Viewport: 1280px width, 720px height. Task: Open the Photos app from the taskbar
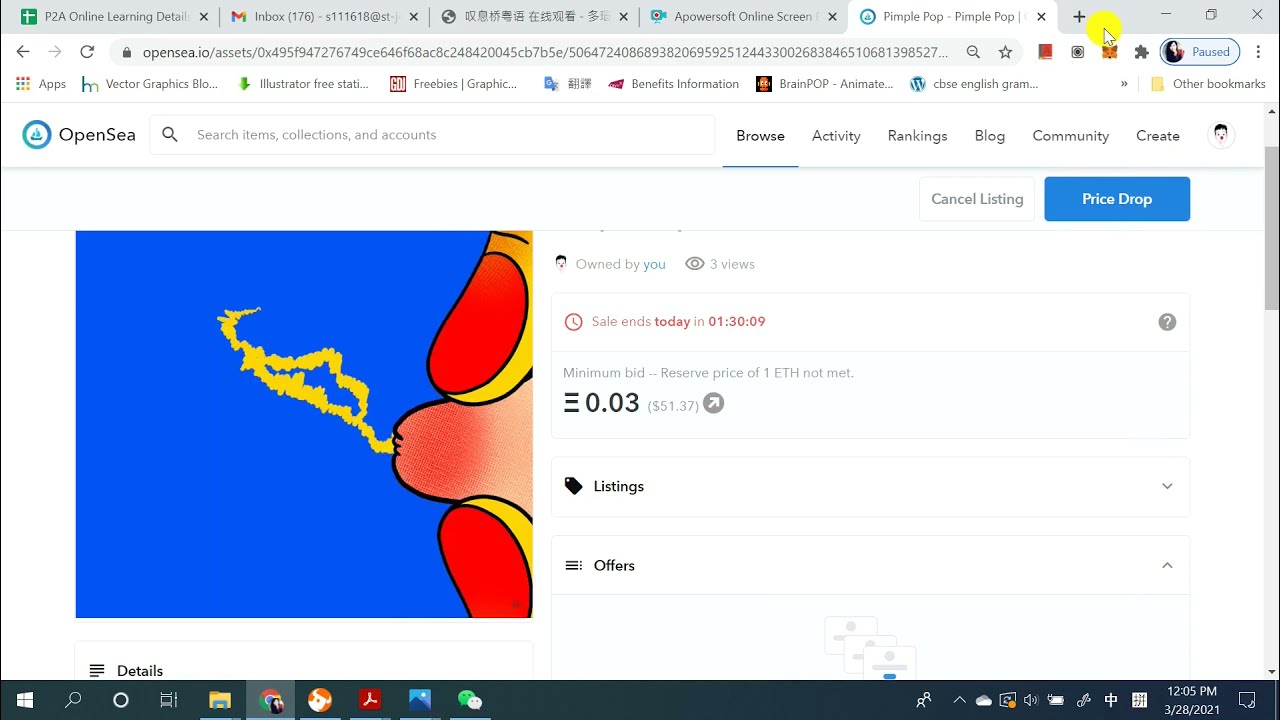[x=420, y=700]
